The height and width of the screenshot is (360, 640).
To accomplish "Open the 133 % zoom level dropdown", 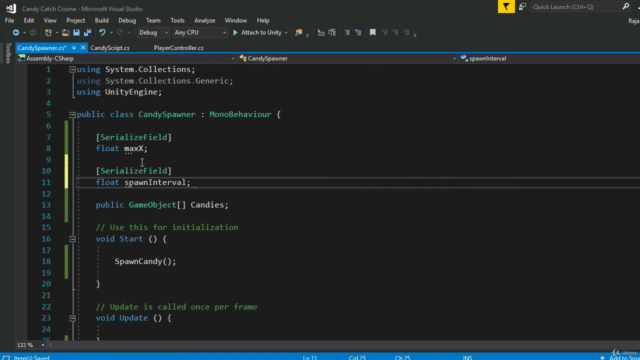I will click(x=42, y=345).
